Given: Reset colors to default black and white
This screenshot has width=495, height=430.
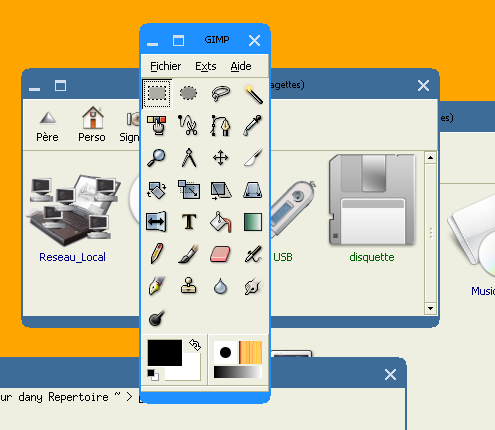Looking at the screenshot, I should [153, 375].
